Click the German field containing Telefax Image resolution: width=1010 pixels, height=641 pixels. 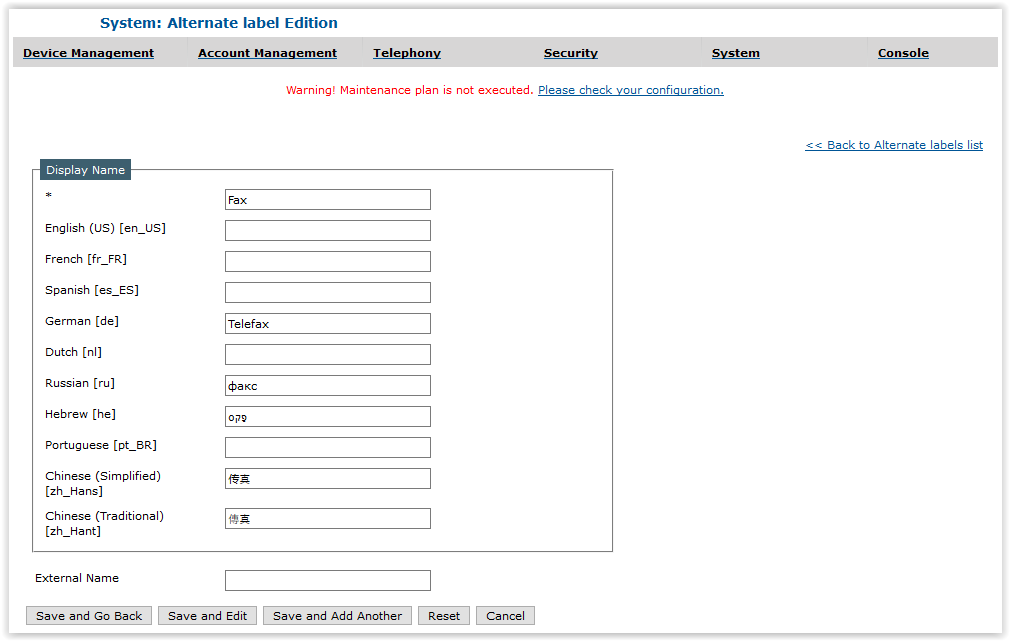pos(328,323)
